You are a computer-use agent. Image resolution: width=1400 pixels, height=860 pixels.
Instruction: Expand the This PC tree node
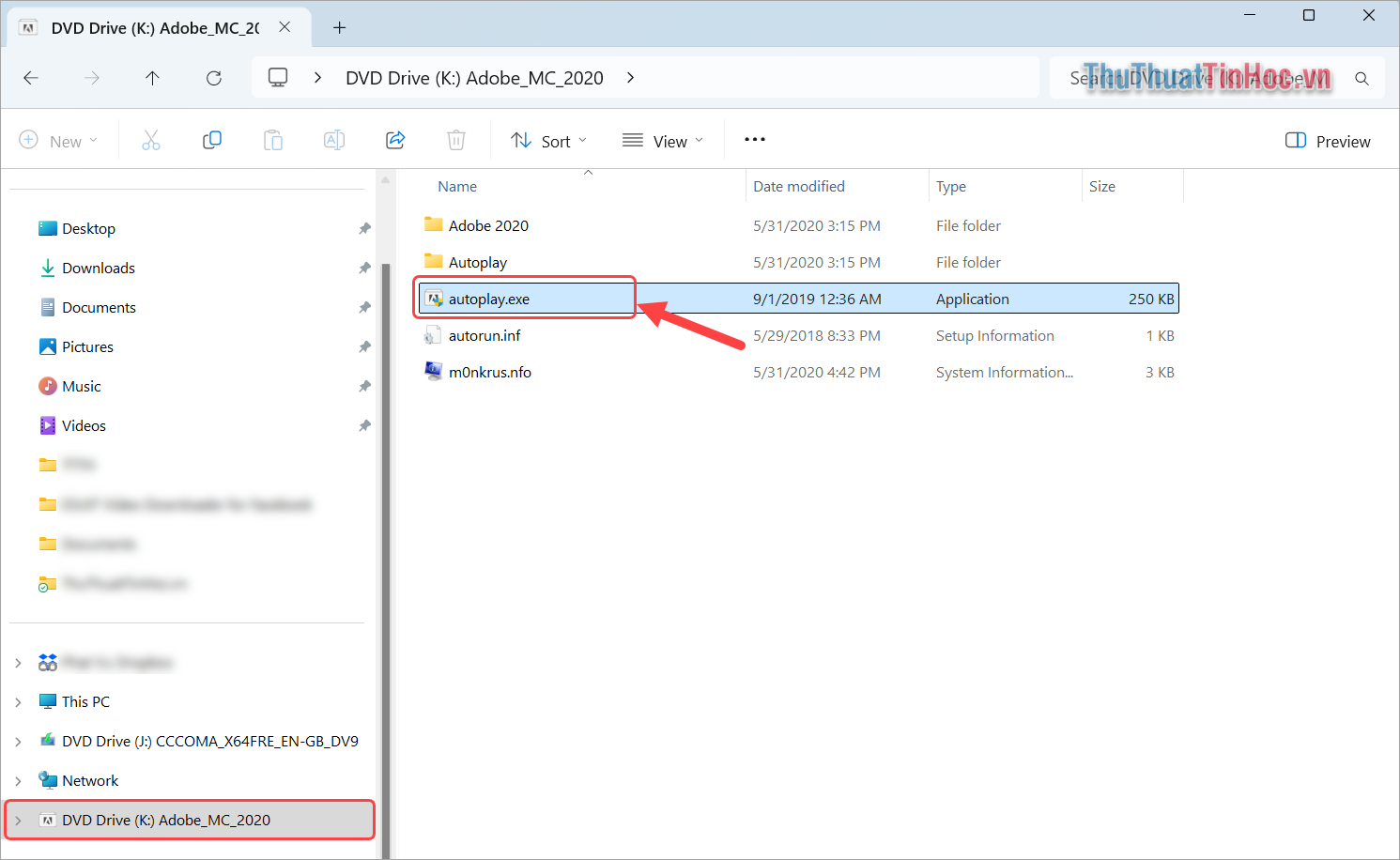point(18,701)
